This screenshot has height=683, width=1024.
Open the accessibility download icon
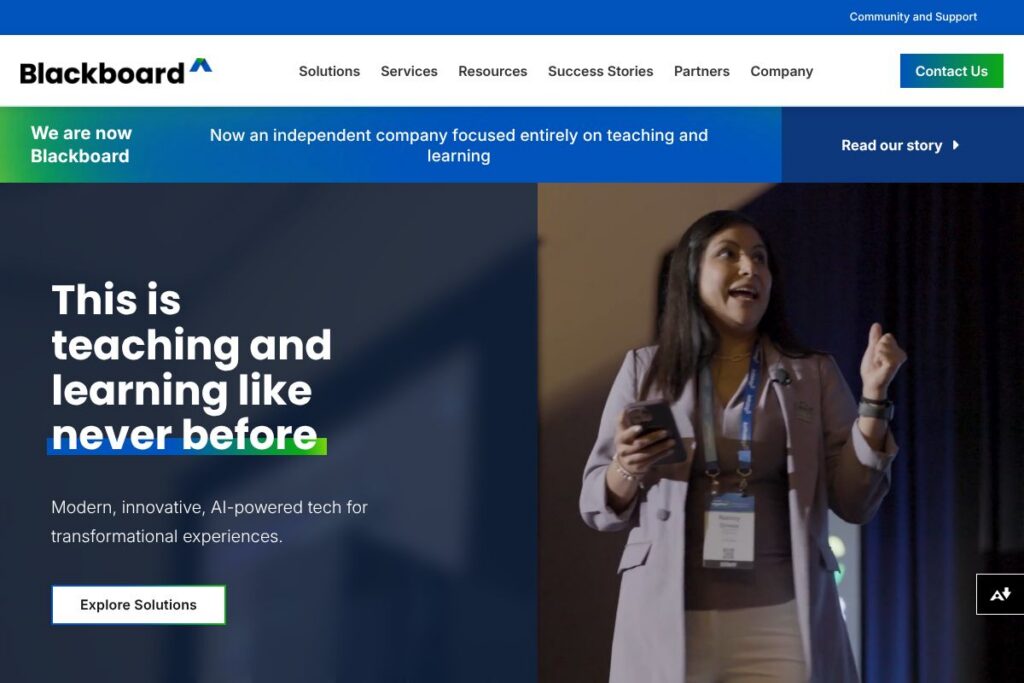1000,594
